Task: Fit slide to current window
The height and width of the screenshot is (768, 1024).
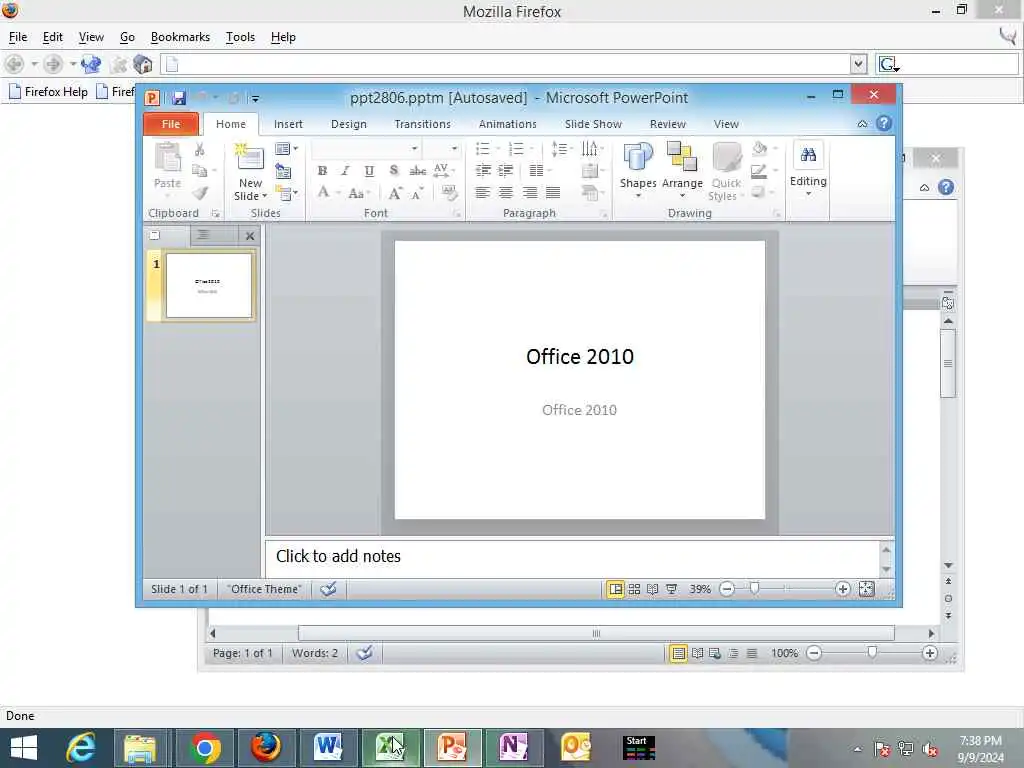Action: point(867,589)
